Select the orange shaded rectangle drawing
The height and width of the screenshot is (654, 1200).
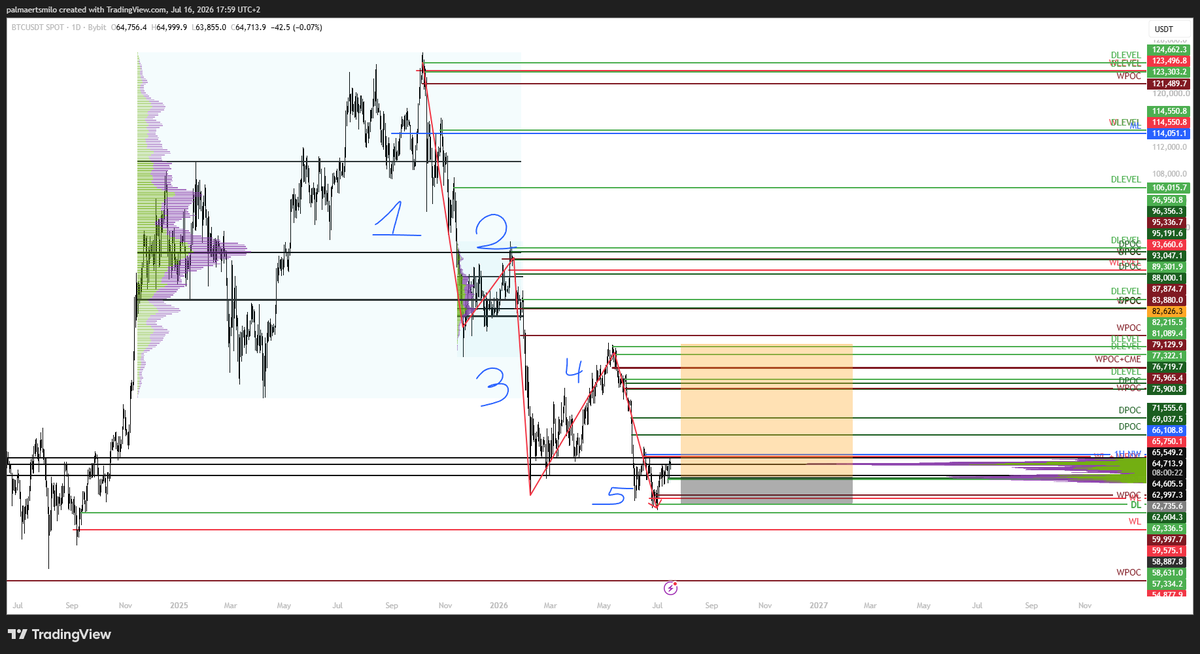(x=767, y=411)
